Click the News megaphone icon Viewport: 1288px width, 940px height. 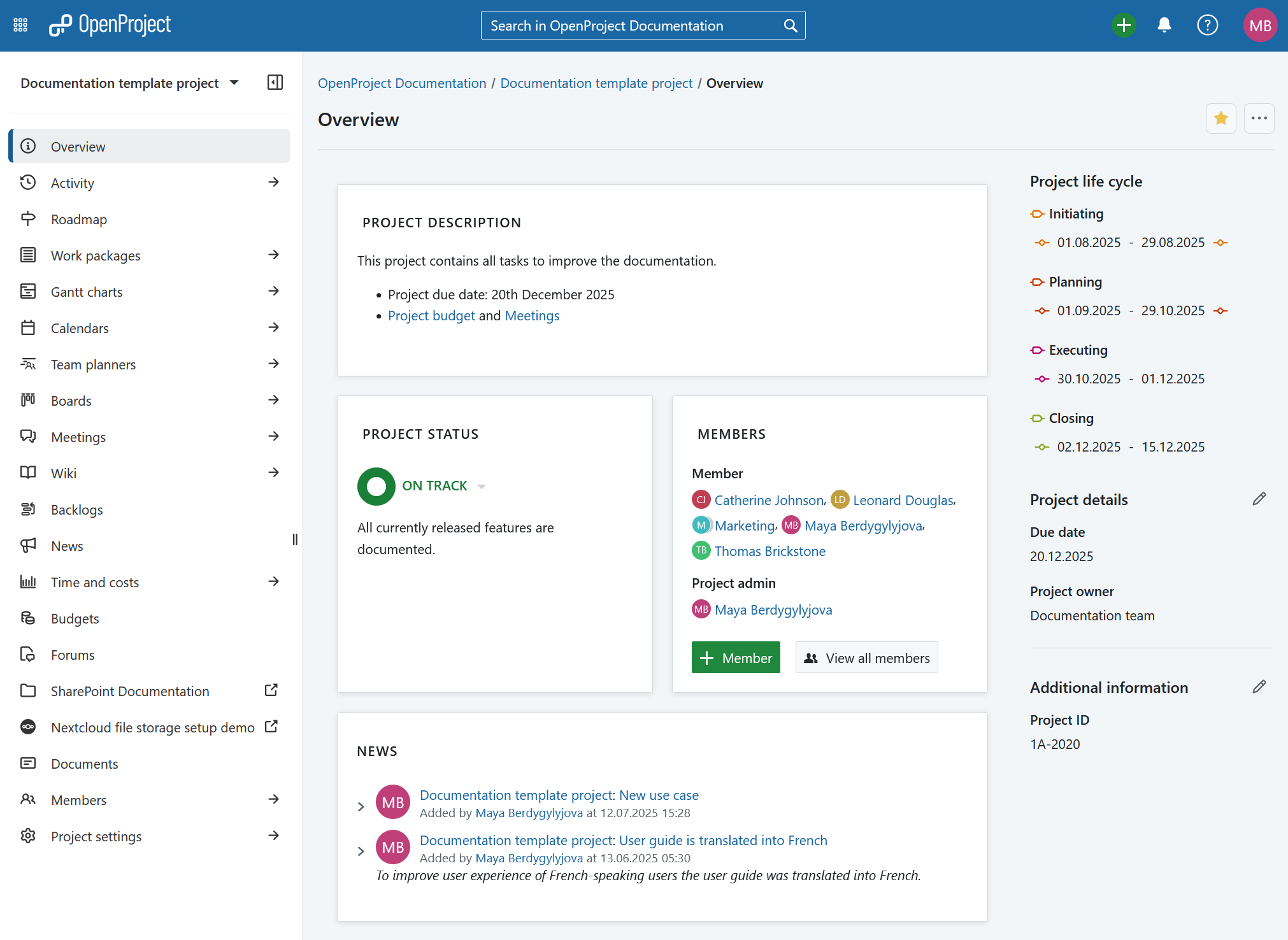pos(28,546)
